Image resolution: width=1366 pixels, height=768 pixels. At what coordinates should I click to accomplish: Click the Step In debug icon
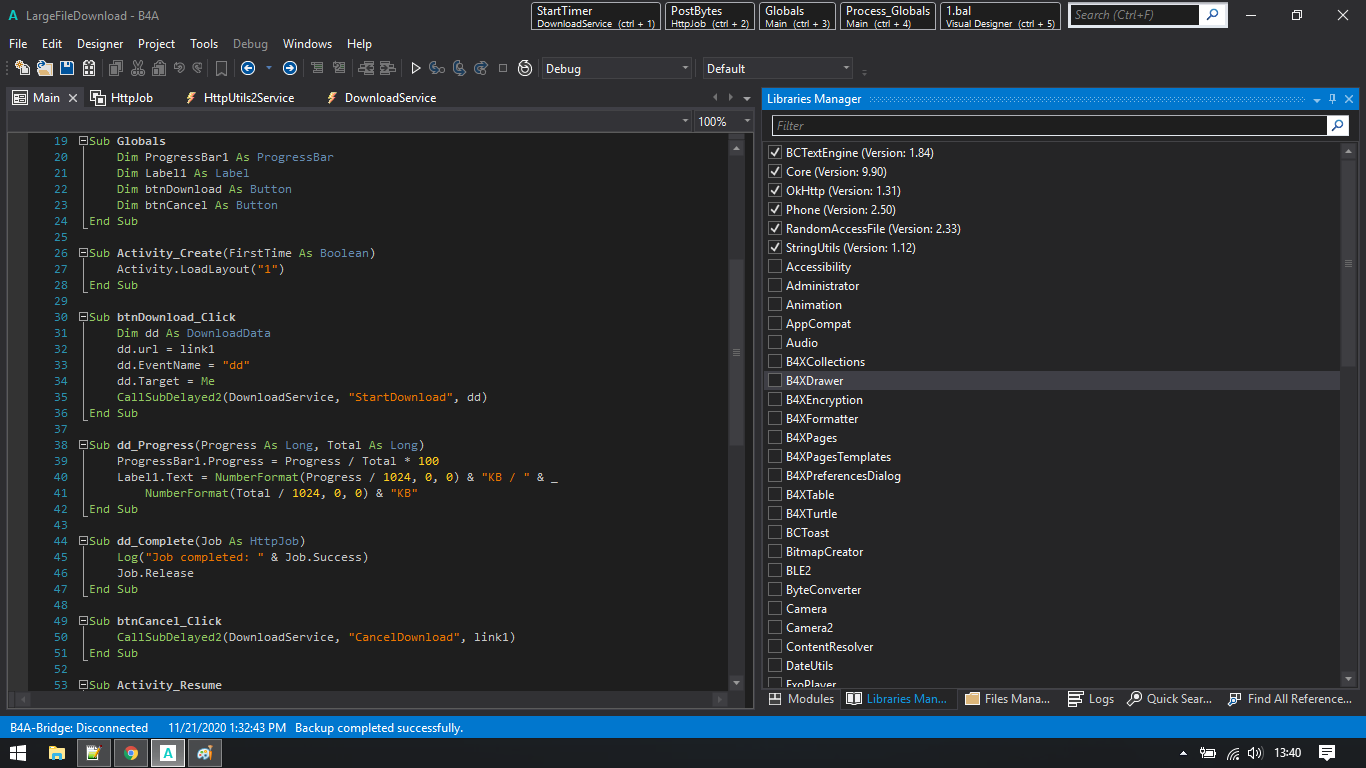pyautogui.click(x=437, y=68)
